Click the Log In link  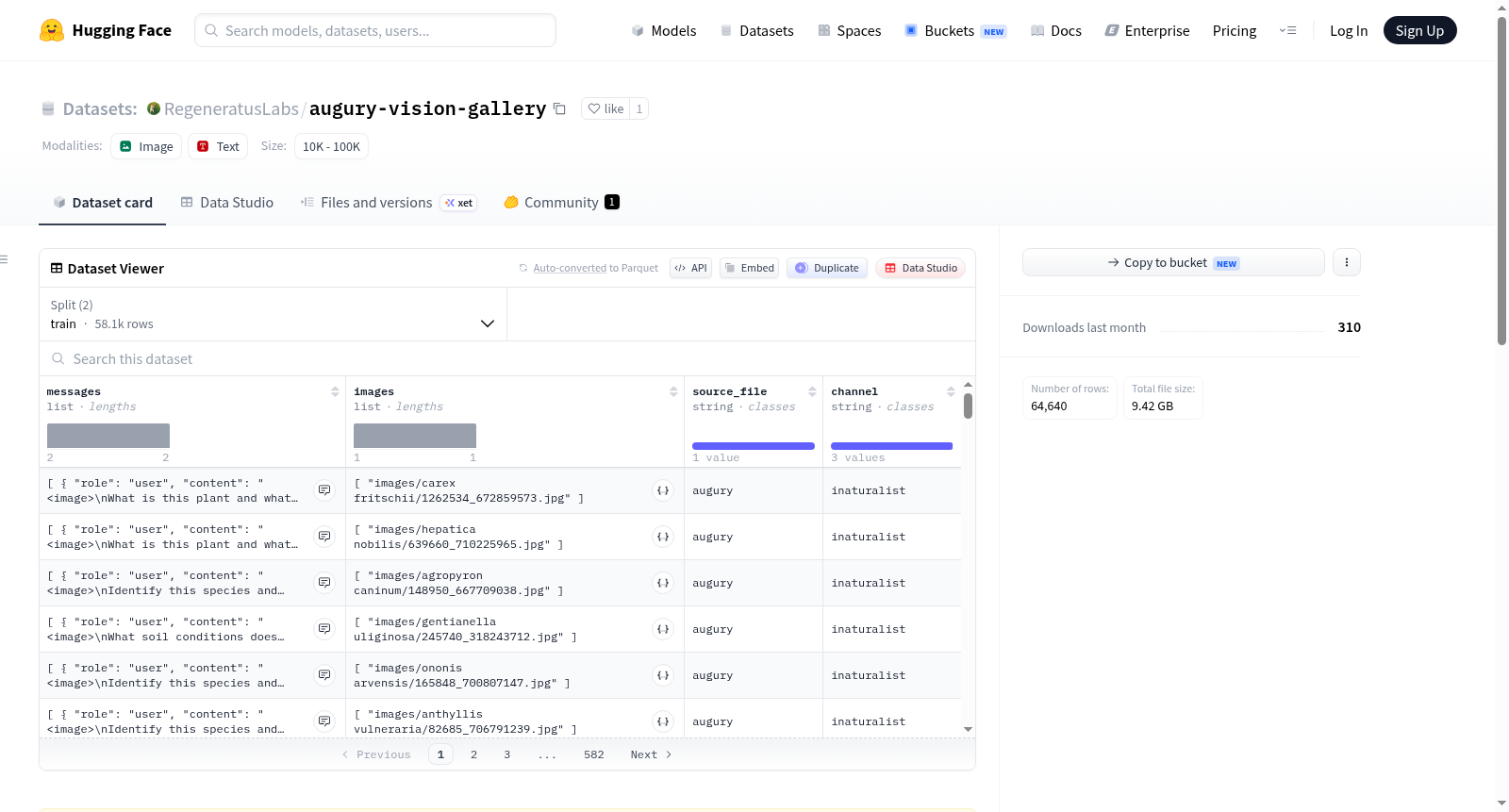point(1349,30)
